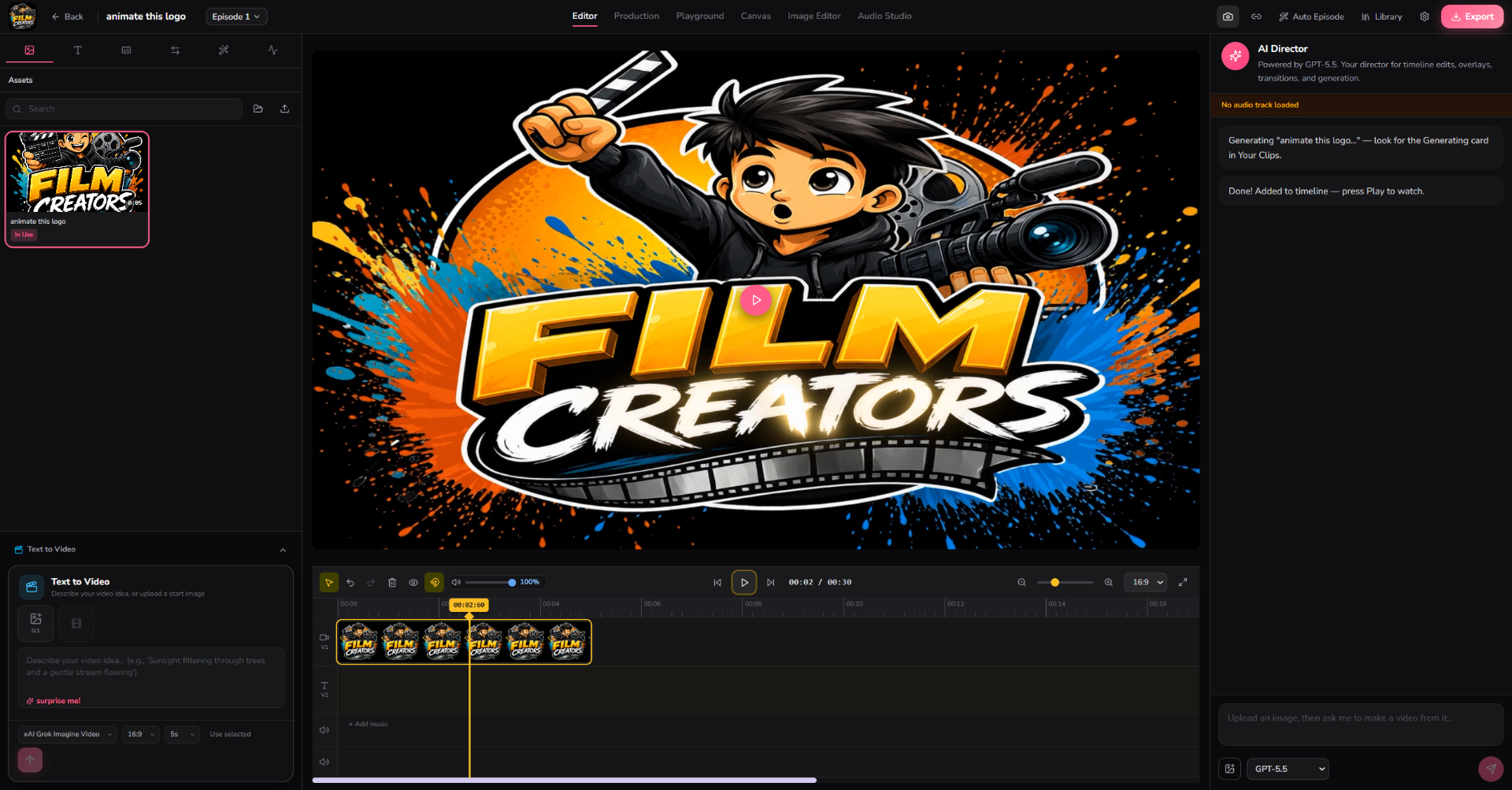Undo the last timeline action

coord(350,583)
